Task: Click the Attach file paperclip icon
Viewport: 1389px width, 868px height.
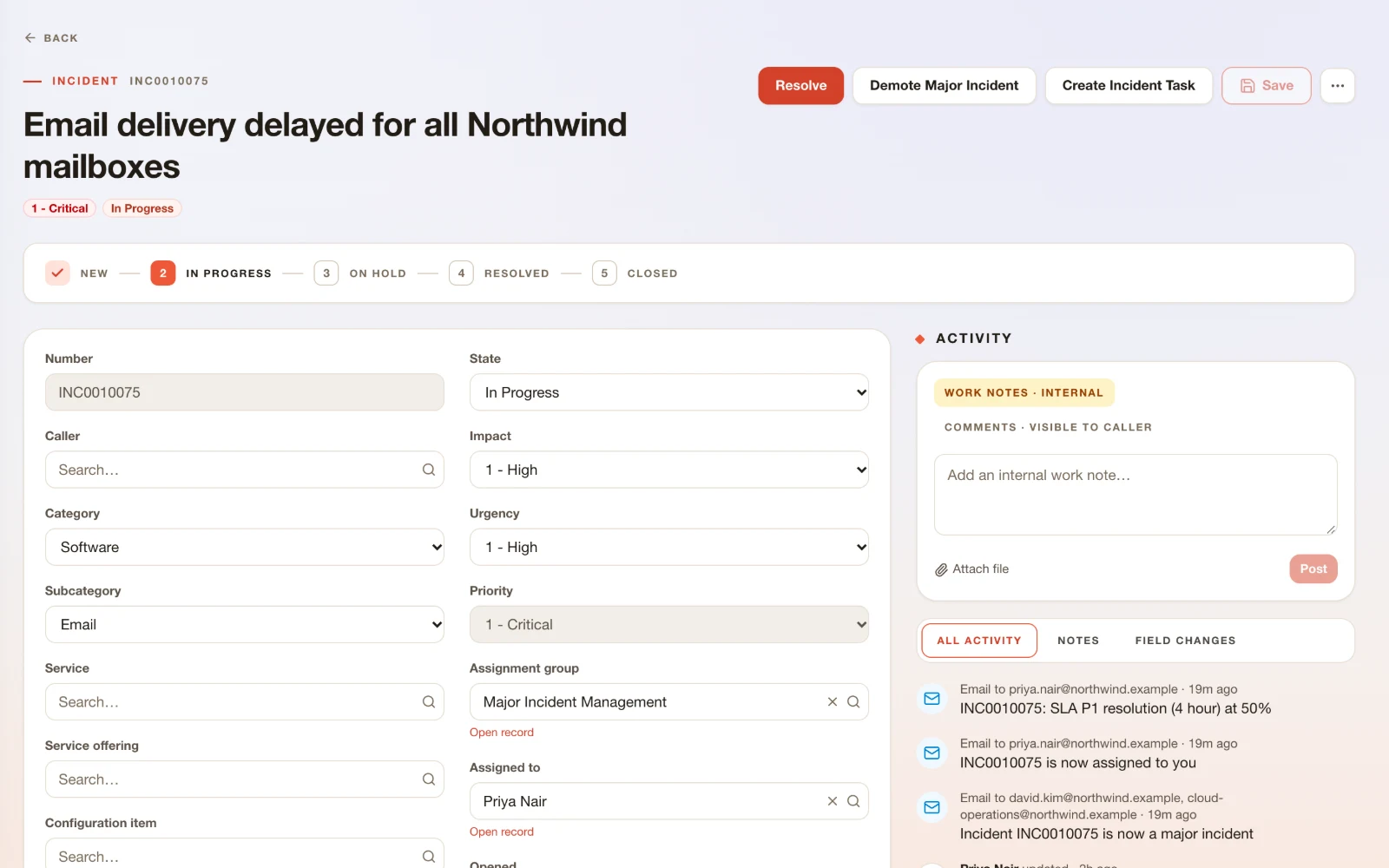Action: pyautogui.click(x=941, y=569)
